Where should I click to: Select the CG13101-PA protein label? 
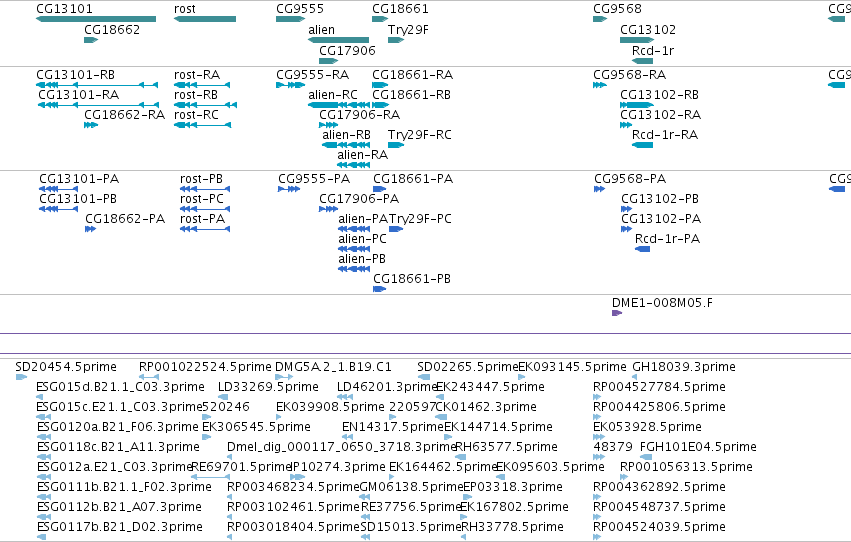[x=79, y=179]
